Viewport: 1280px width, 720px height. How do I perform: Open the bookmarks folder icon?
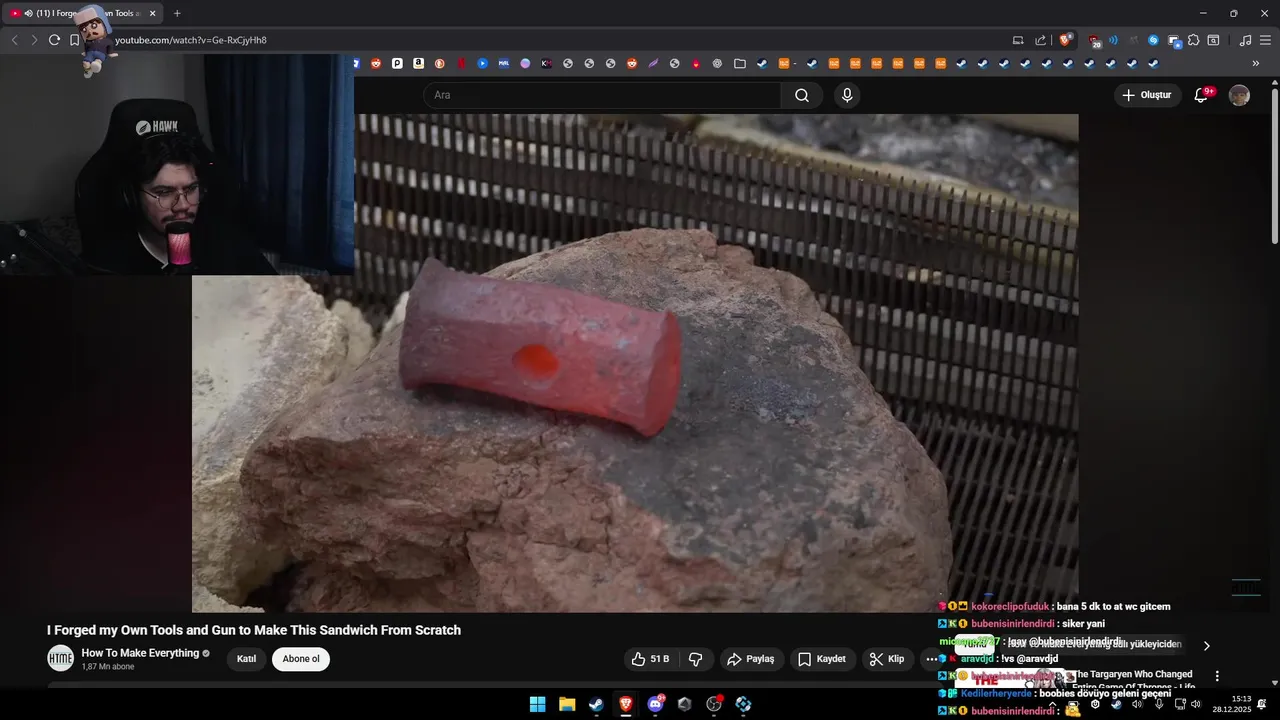(x=740, y=63)
